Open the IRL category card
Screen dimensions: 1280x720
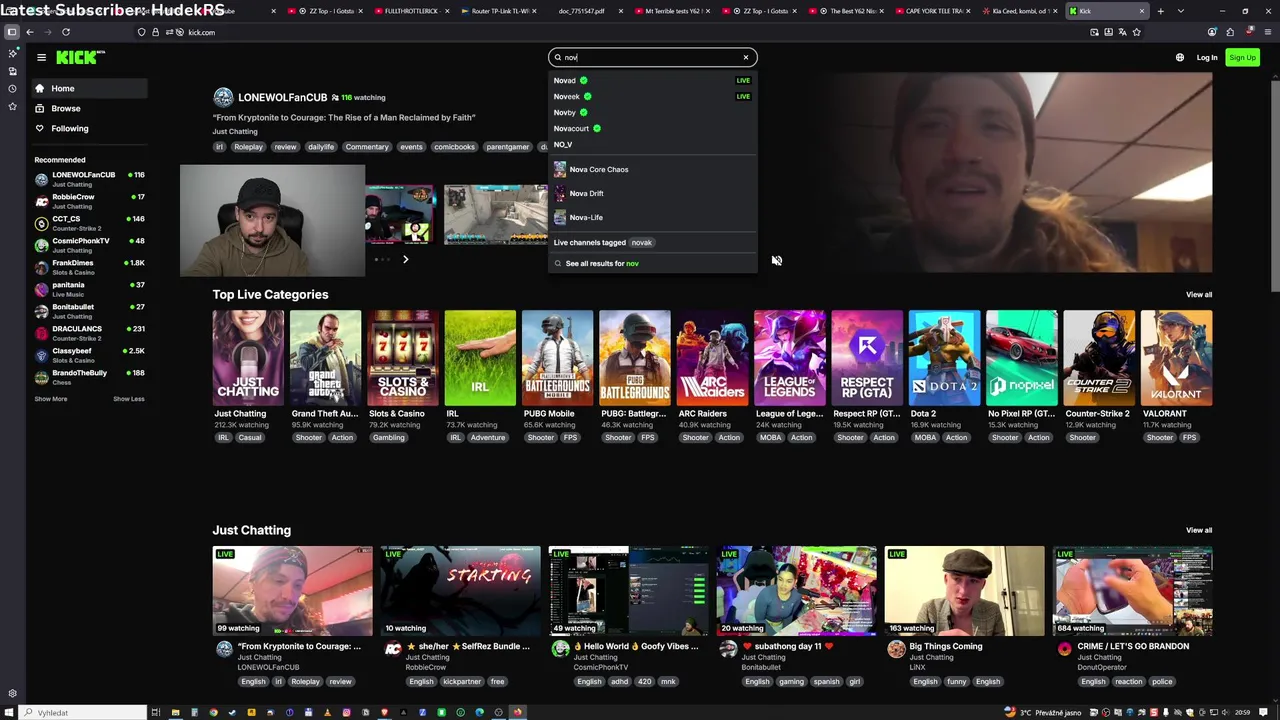480,358
